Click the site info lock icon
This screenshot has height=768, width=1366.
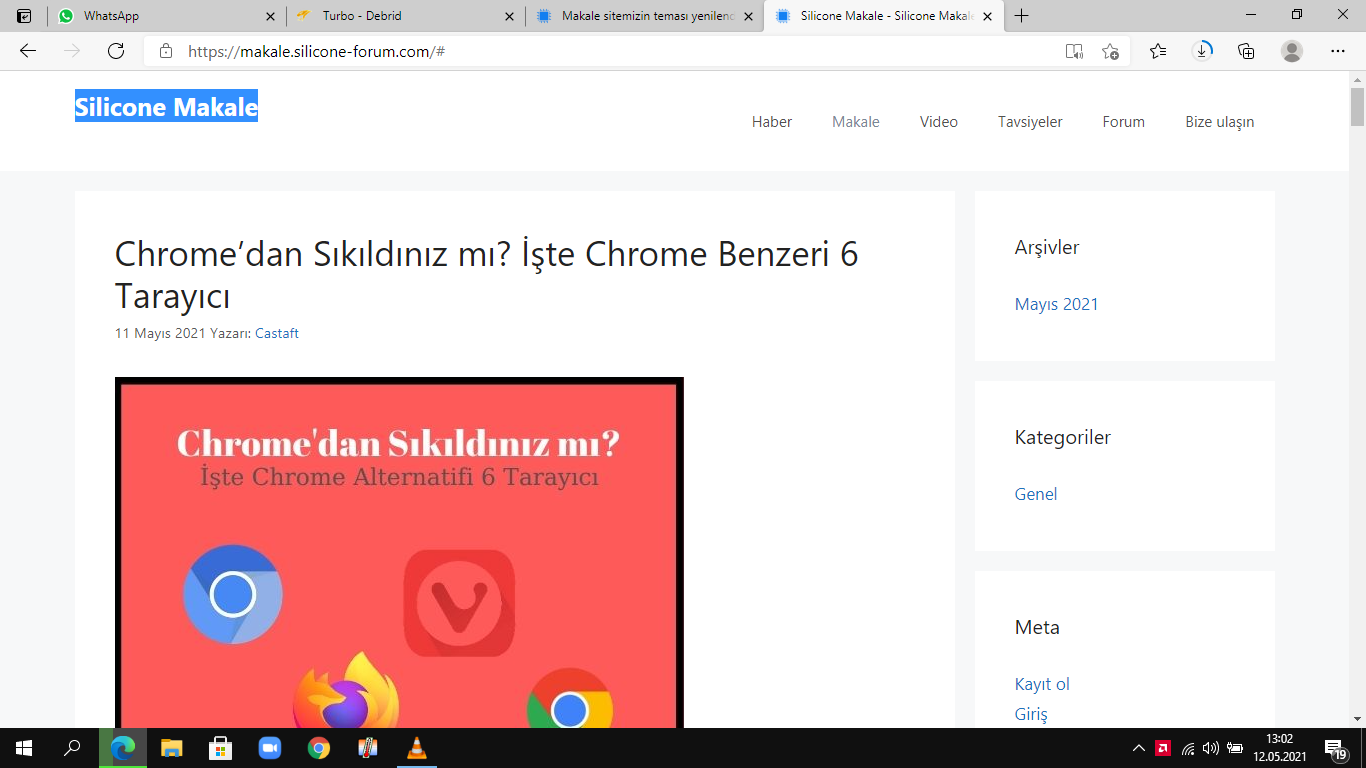pyautogui.click(x=166, y=51)
